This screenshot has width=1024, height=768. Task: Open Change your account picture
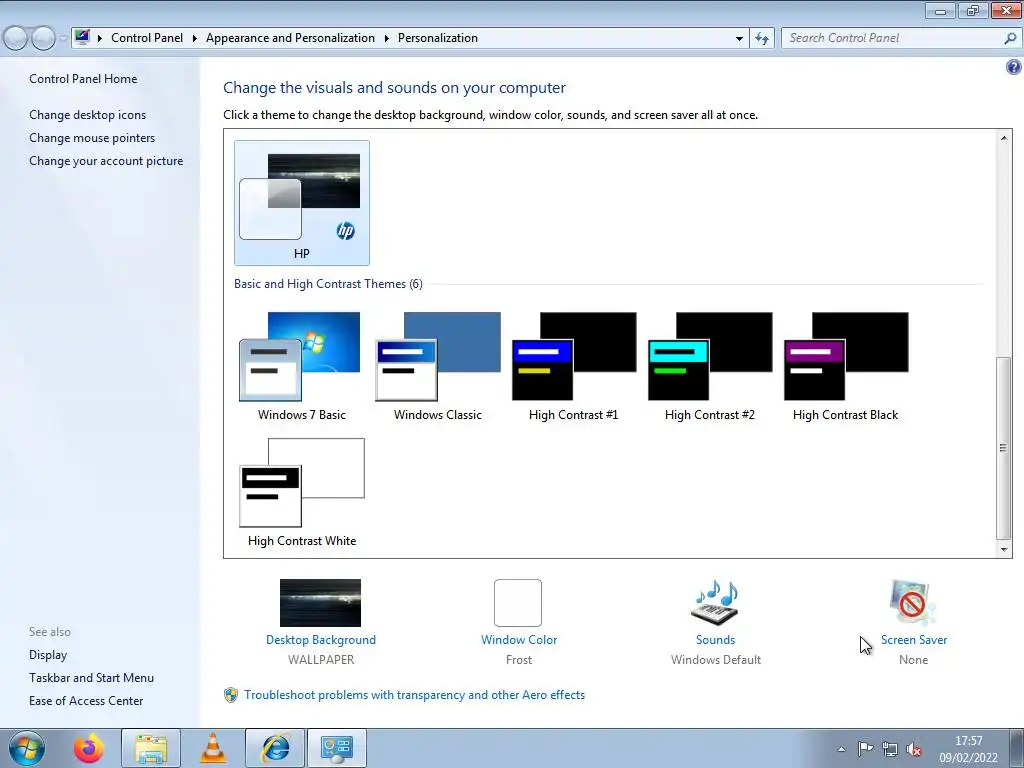(106, 161)
